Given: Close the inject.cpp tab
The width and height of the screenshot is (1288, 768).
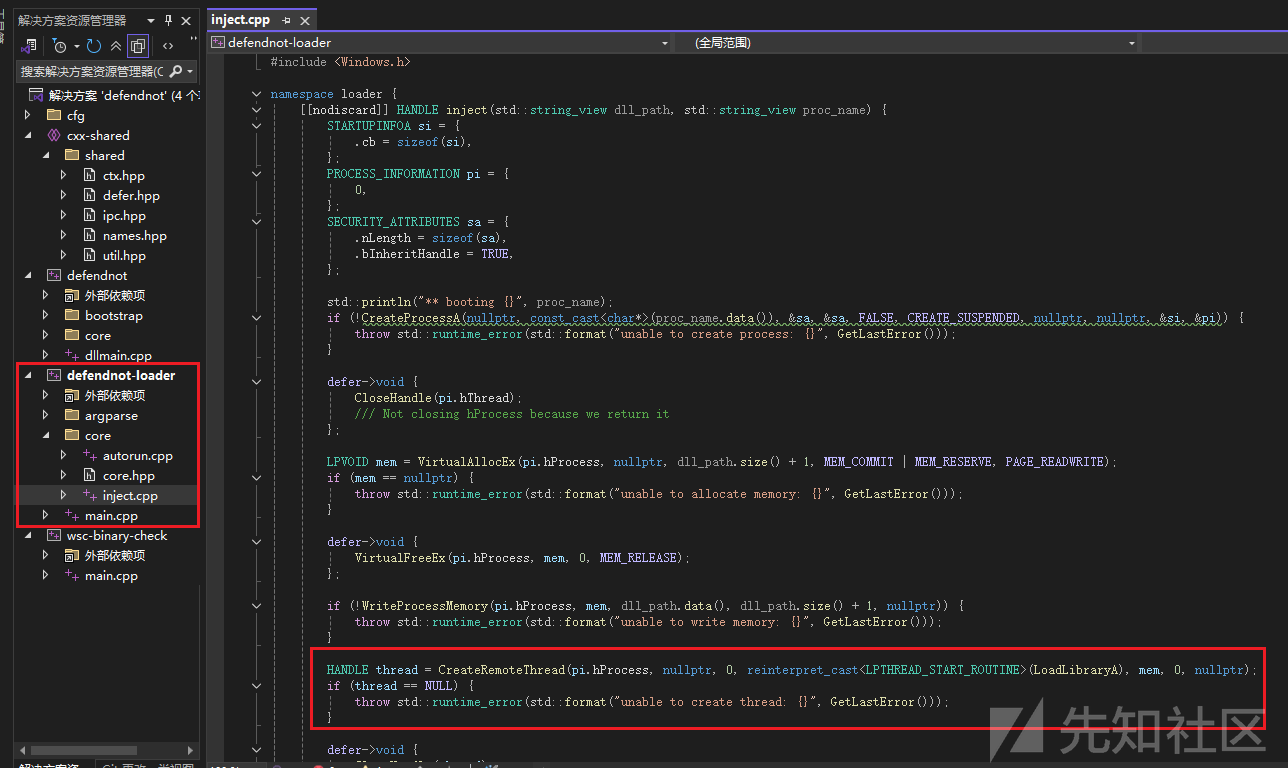Looking at the screenshot, I should (305, 20).
